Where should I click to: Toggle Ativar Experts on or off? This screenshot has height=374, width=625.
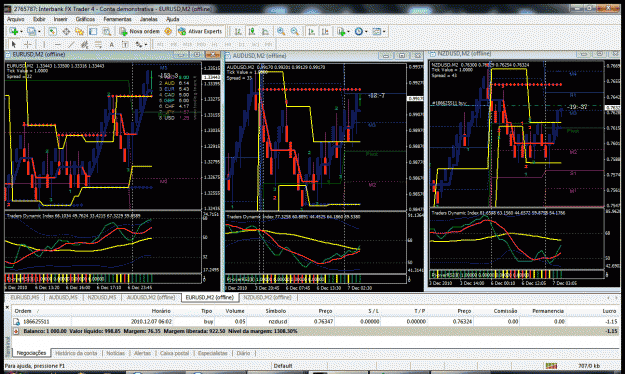pyautogui.click(x=200, y=31)
